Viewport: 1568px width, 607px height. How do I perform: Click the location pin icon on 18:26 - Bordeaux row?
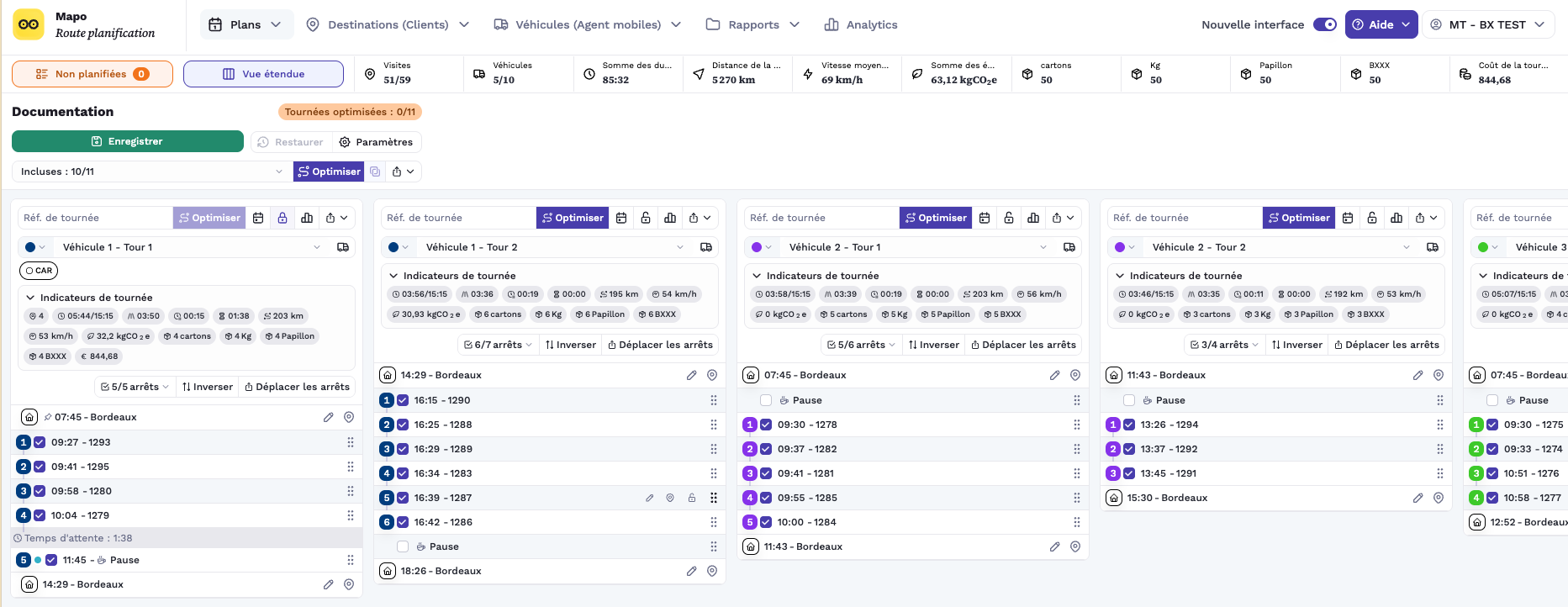click(712, 571)
